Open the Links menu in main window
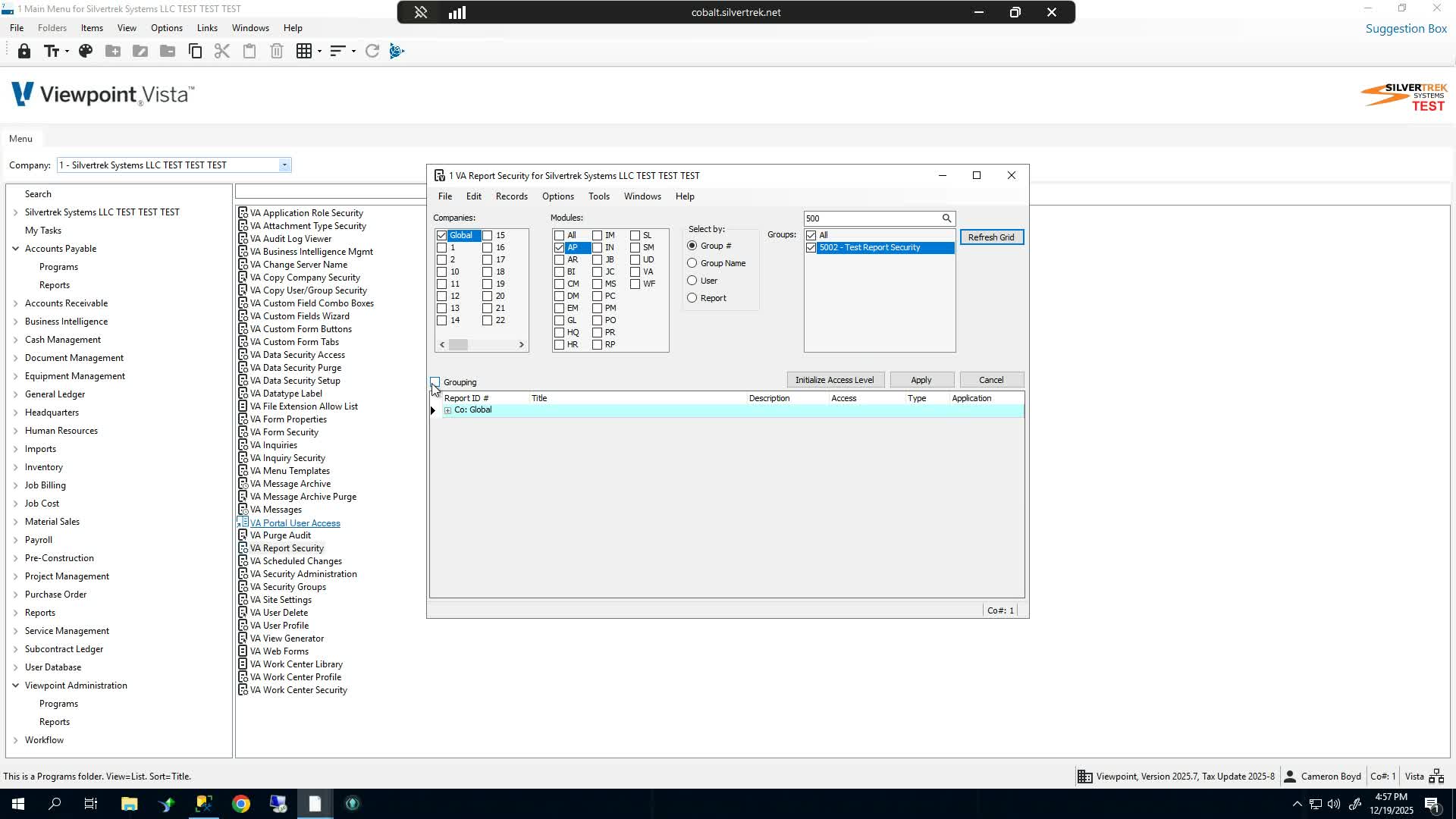1456x819 pixels. [207, 28]
